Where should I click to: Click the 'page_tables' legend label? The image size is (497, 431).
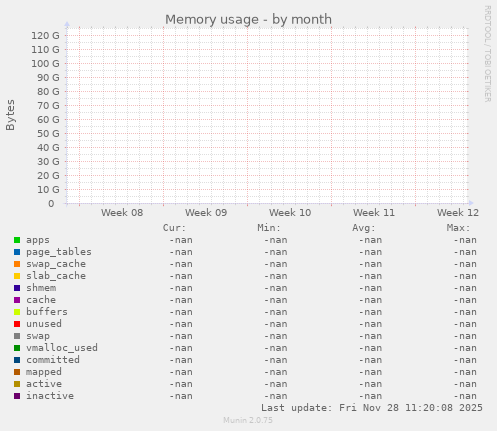coord(59,252)
